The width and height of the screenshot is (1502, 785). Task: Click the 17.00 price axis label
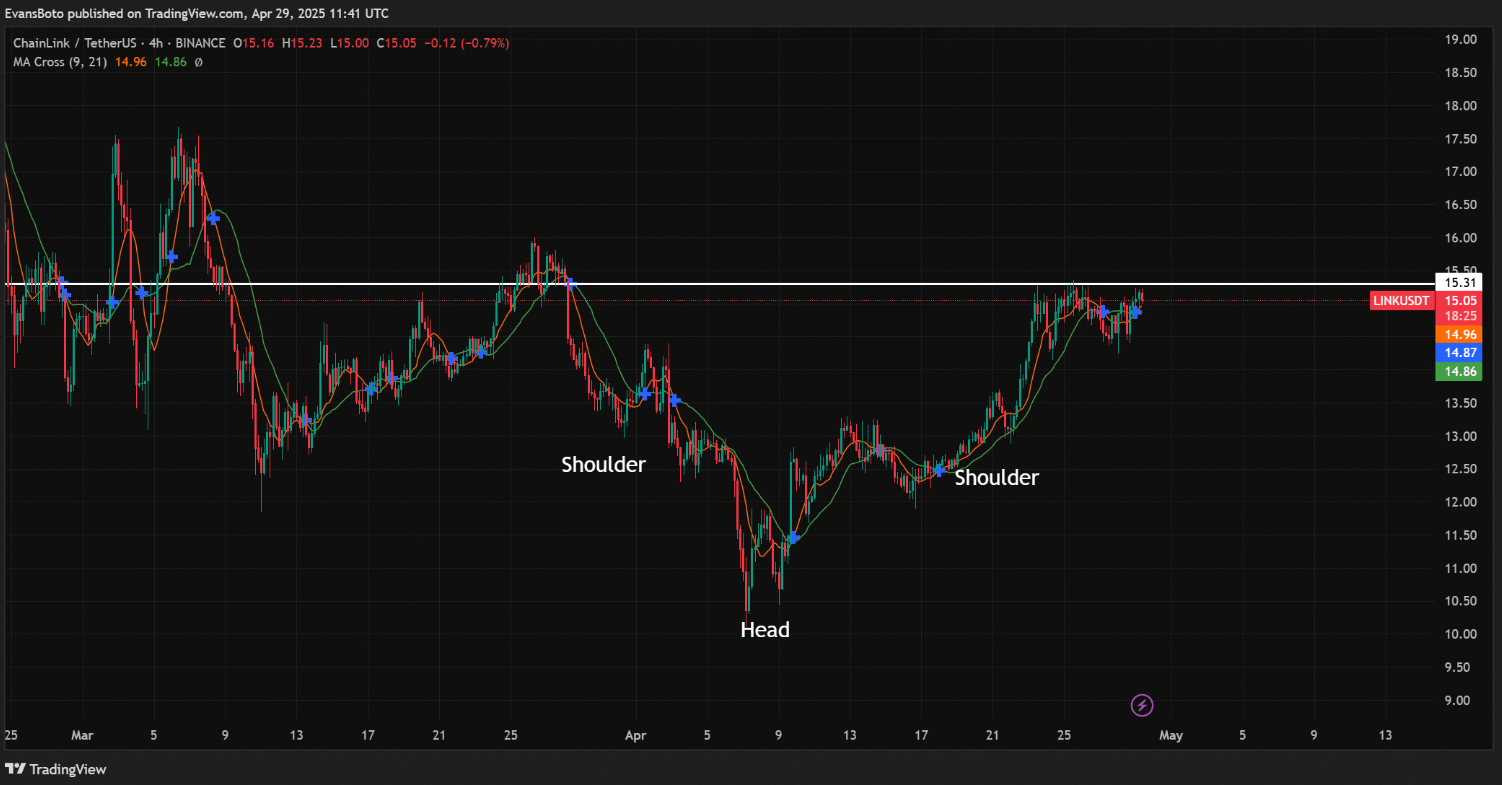[x=1461, y=172]
